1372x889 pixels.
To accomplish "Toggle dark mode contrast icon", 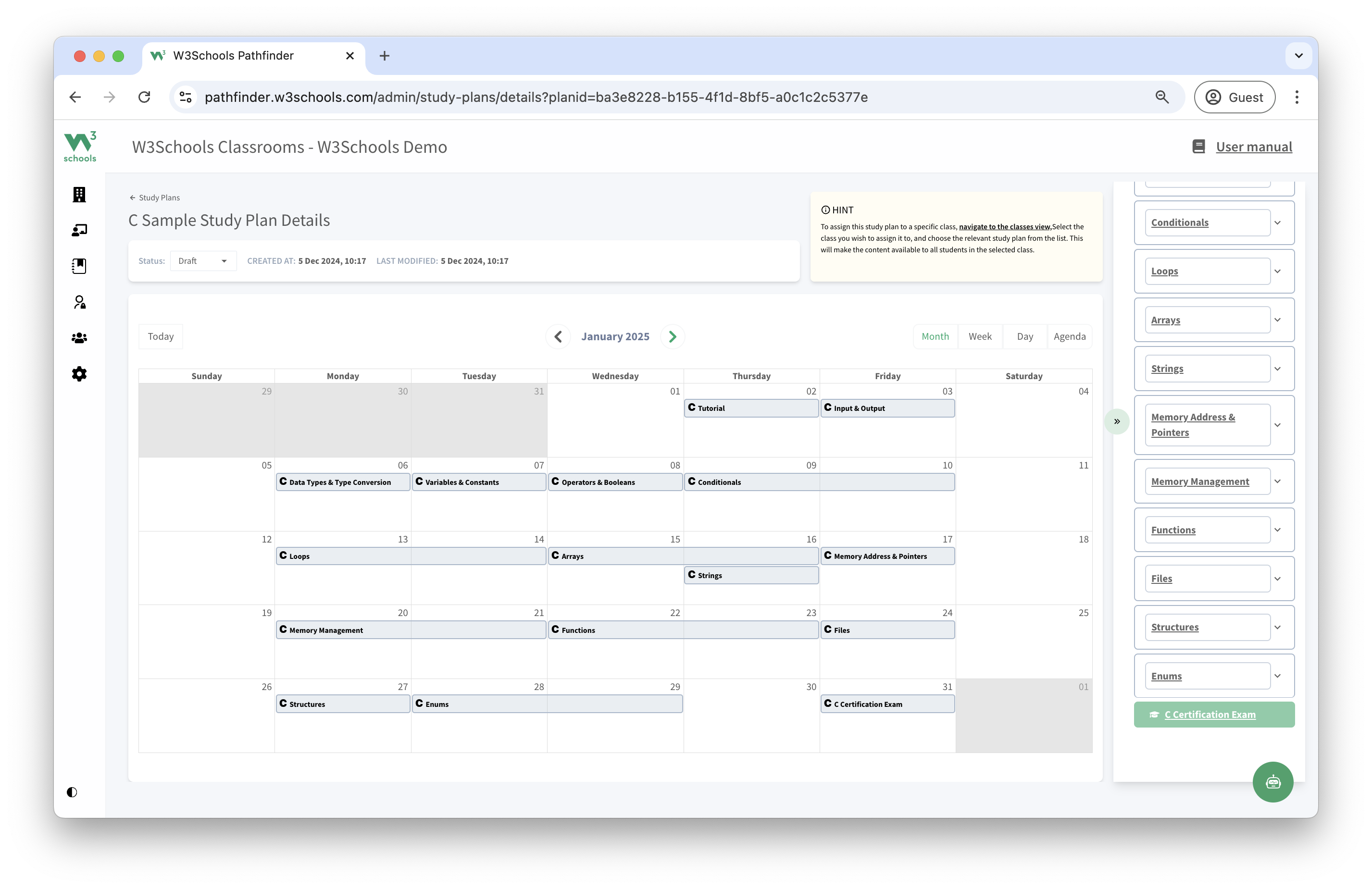I will pos(72,792).
